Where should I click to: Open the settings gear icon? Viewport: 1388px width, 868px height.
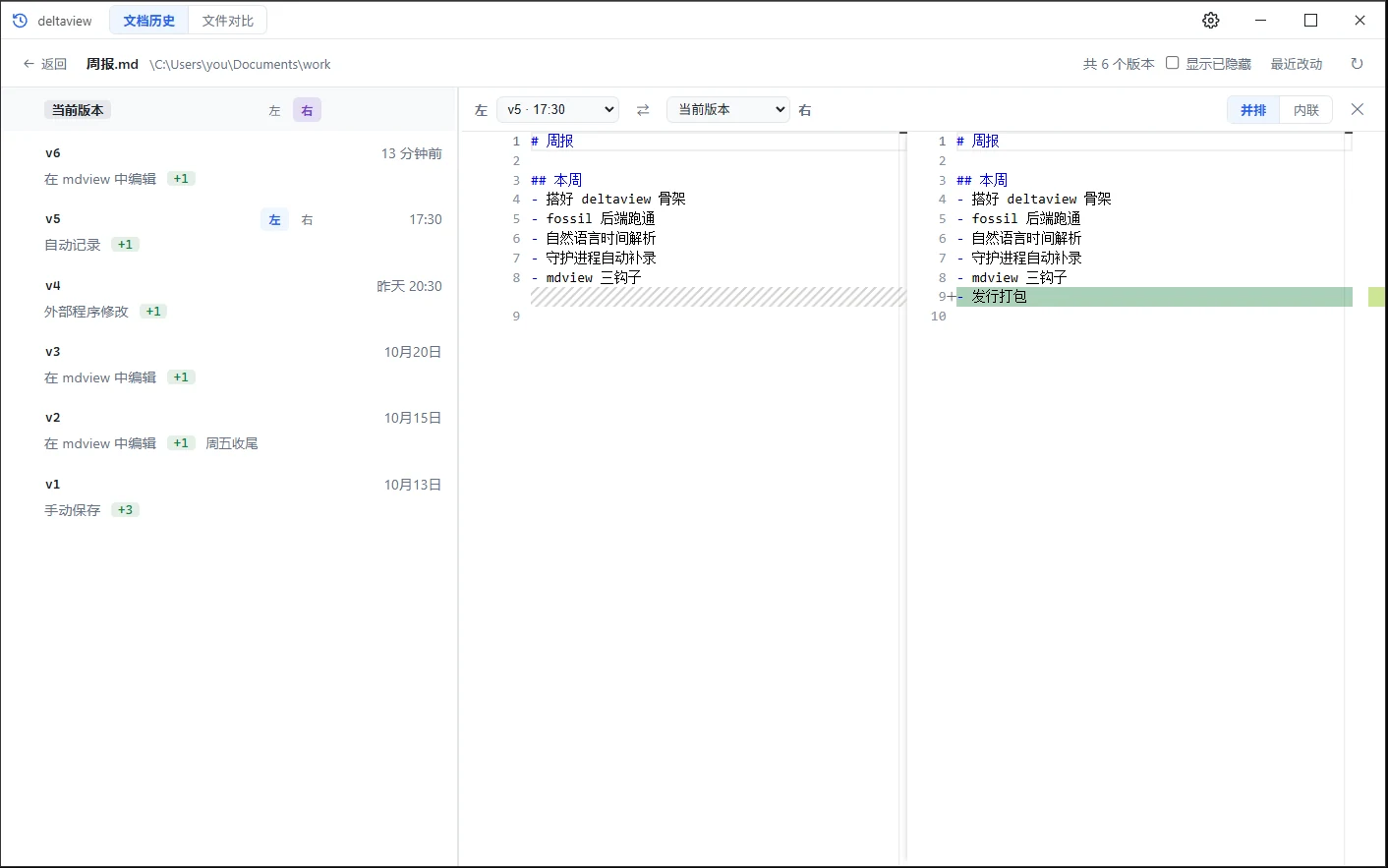pos(1211,21)
